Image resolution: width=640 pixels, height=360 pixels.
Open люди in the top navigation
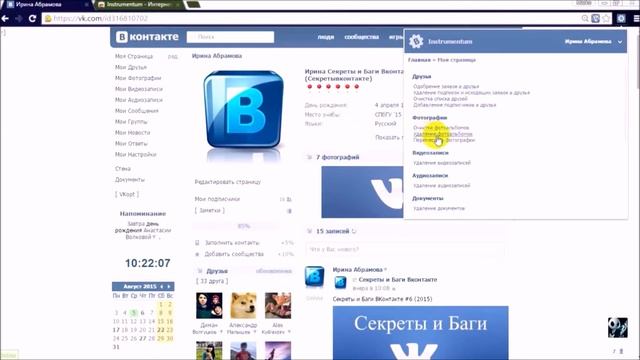pyautogui.click(x=326, y=37)
